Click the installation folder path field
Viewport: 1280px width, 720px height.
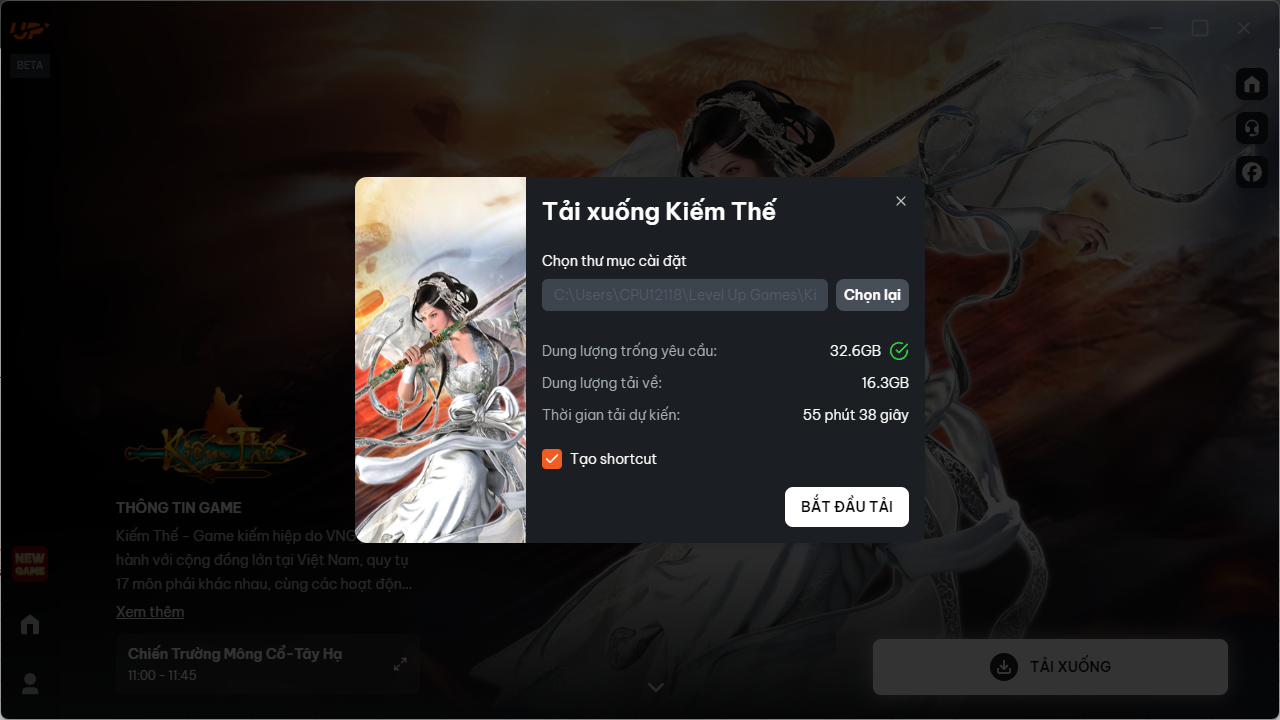(x=685, y=295)
